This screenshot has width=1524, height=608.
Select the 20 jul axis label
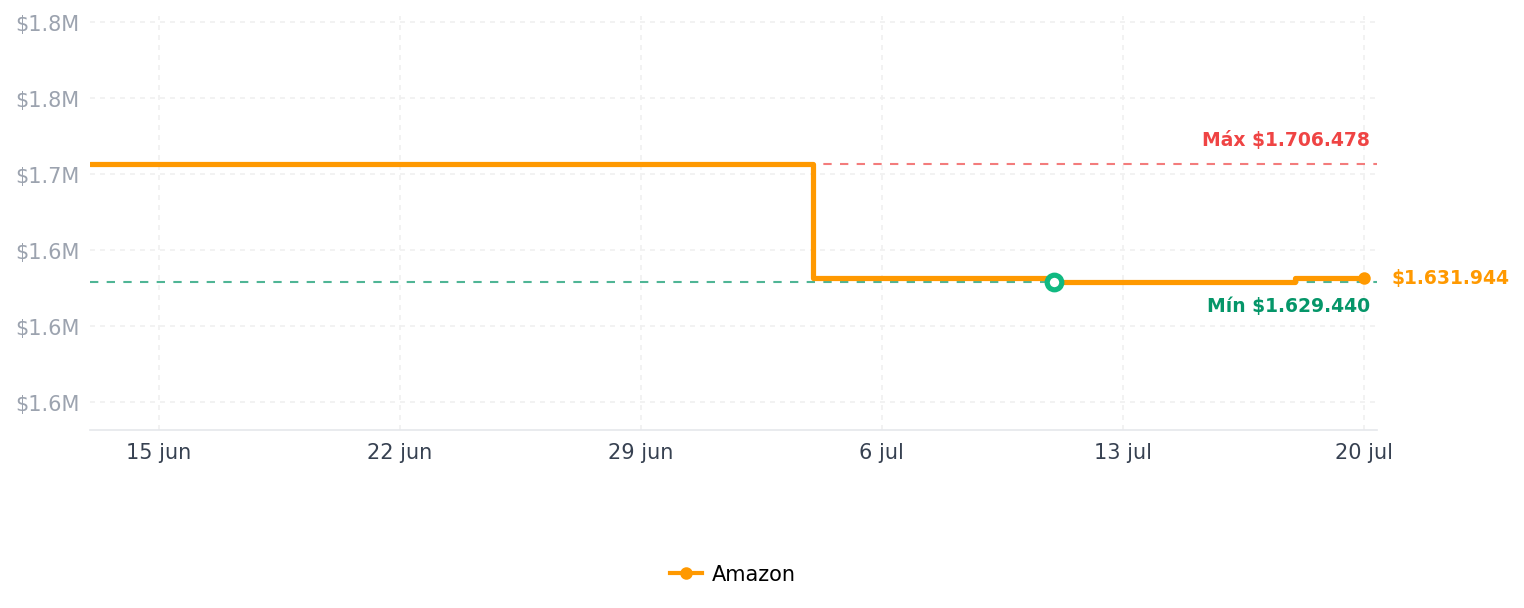[1363, 452]
